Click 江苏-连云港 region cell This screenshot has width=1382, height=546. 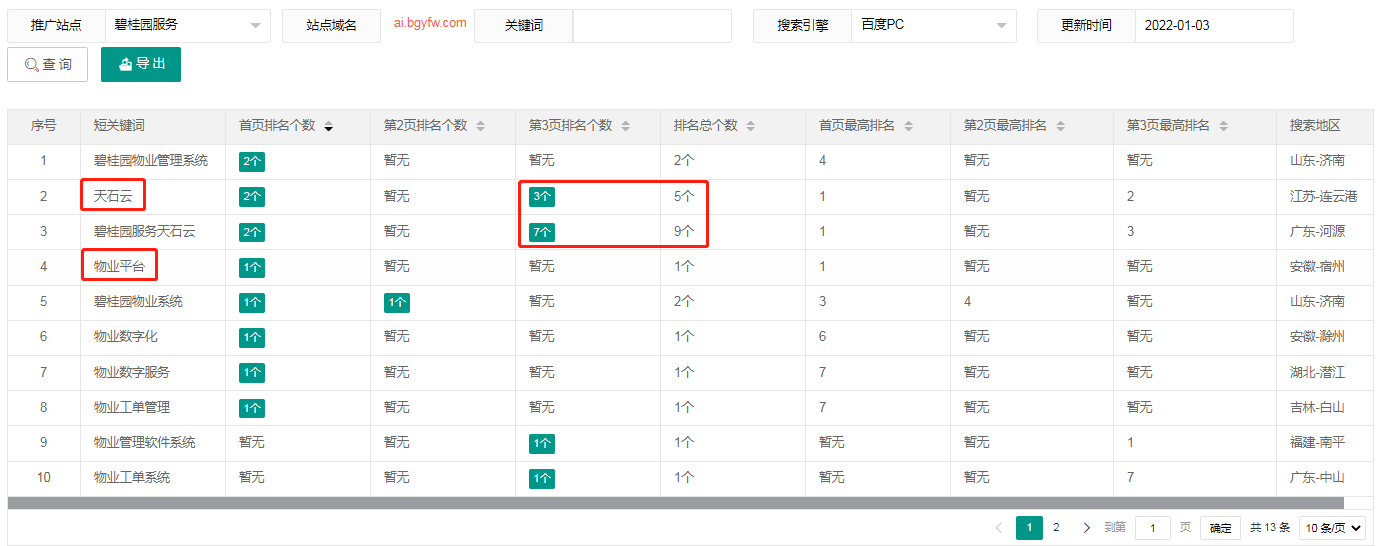click(1324, 196)
